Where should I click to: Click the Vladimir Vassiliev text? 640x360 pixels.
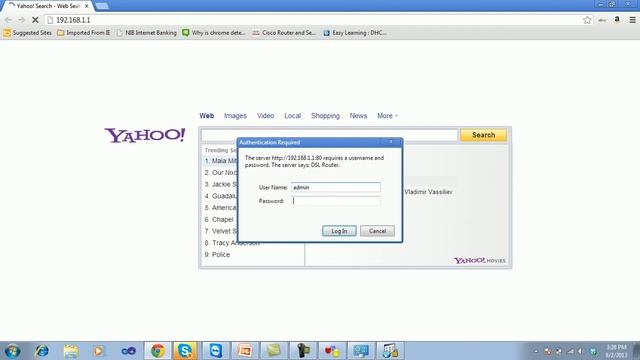(428, 192)
